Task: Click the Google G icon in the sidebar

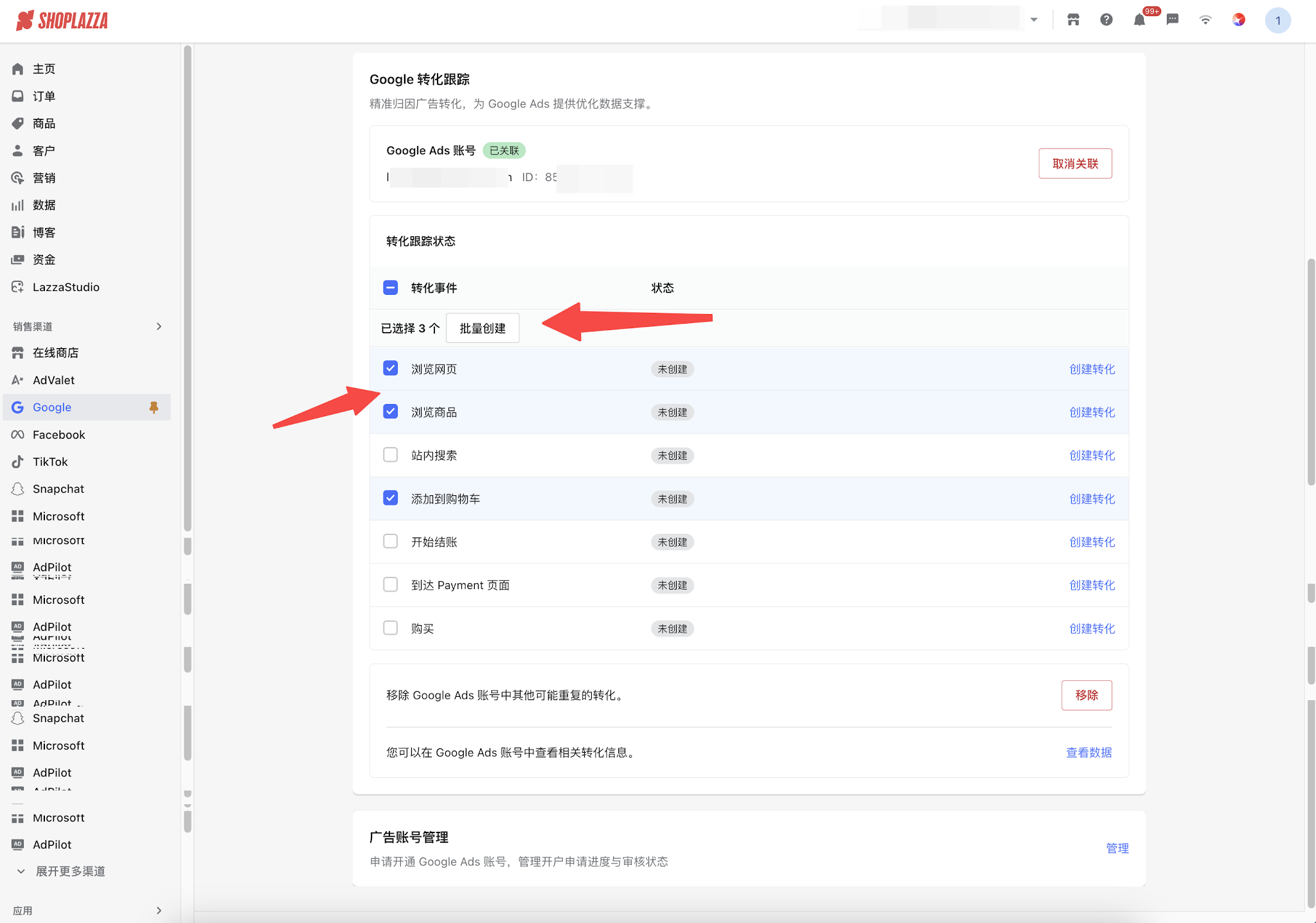Action: [18, 407]
